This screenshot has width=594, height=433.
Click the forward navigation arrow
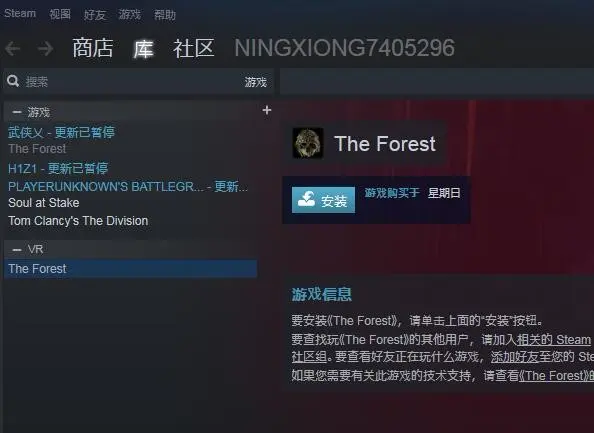(45, 48)
